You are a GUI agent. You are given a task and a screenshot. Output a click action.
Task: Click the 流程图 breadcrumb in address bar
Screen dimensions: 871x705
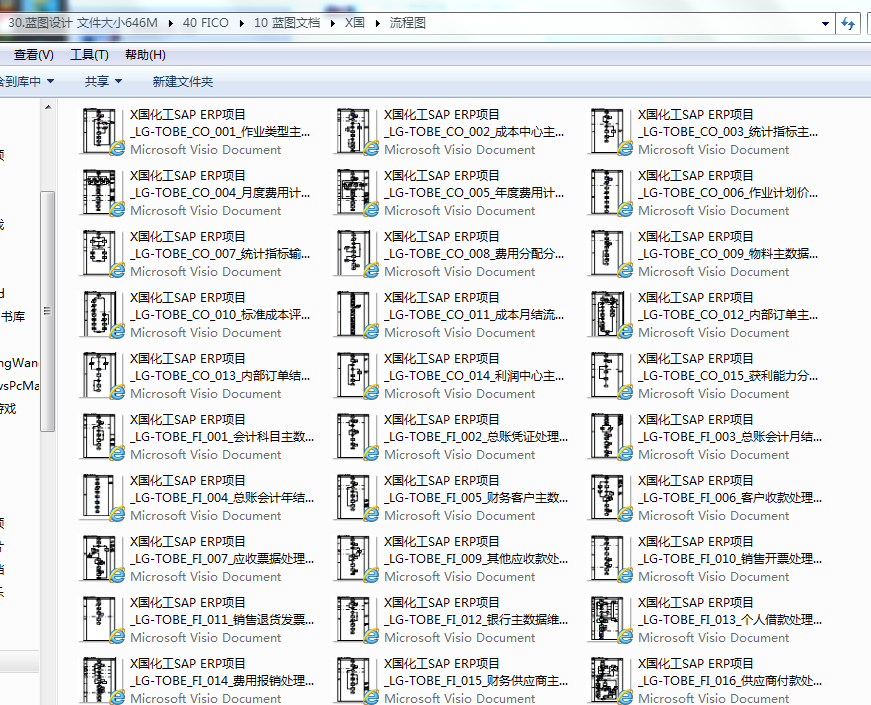pyautogui.click(x=407, y=23)
